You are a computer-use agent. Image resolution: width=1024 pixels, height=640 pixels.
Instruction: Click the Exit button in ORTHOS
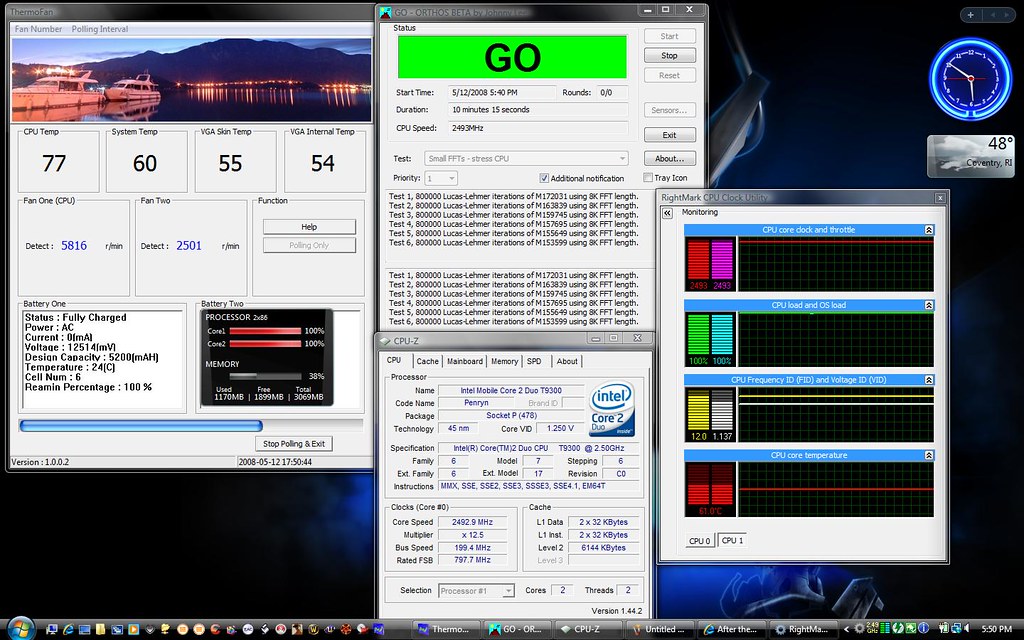pos(669,135)
